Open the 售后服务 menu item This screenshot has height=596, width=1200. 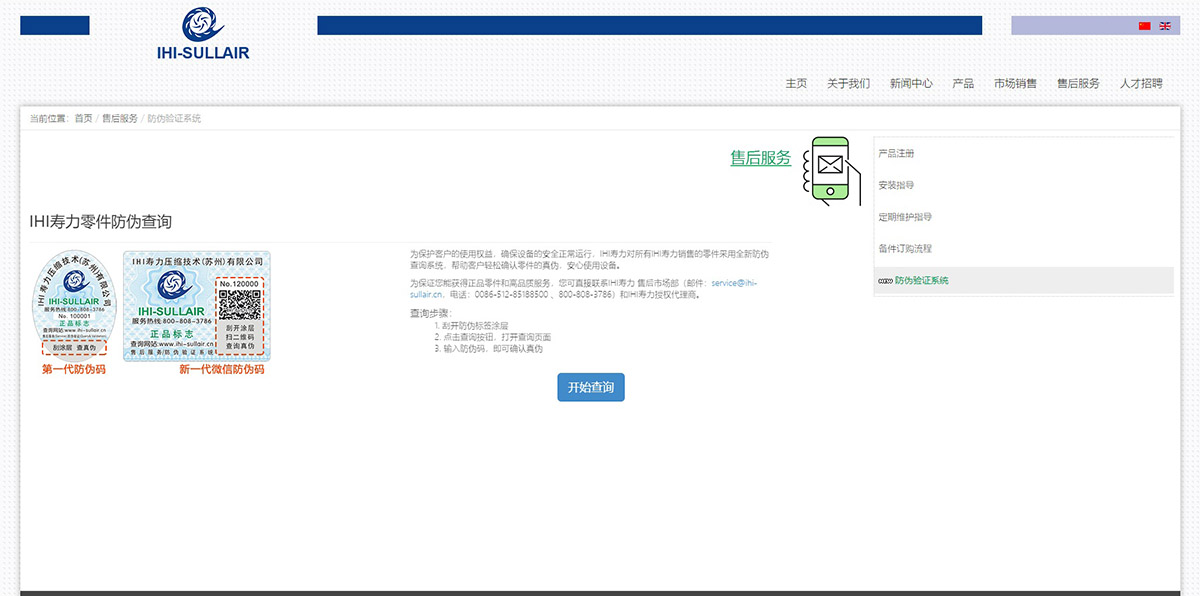1078,83
